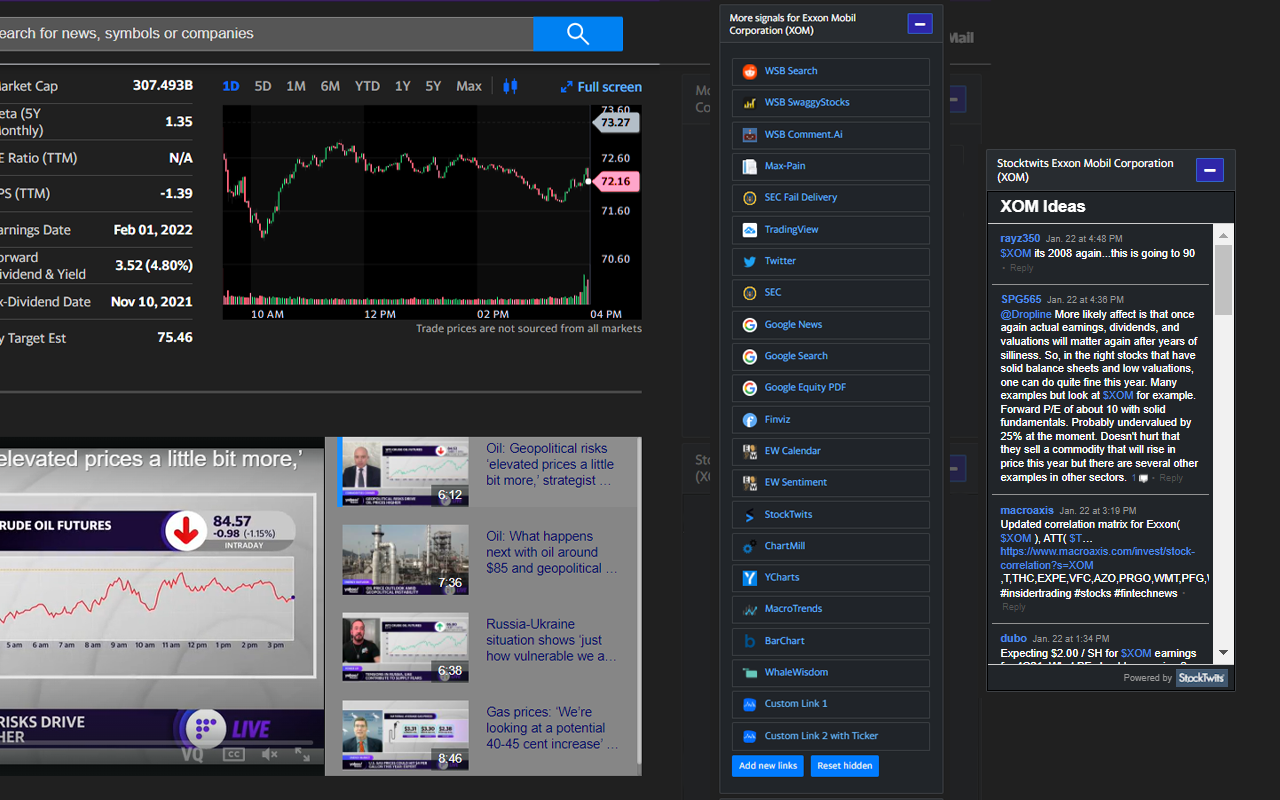Open the WhaleWisdom signal link
This screenshot has width=1280, height=800.
pos(830,673)
